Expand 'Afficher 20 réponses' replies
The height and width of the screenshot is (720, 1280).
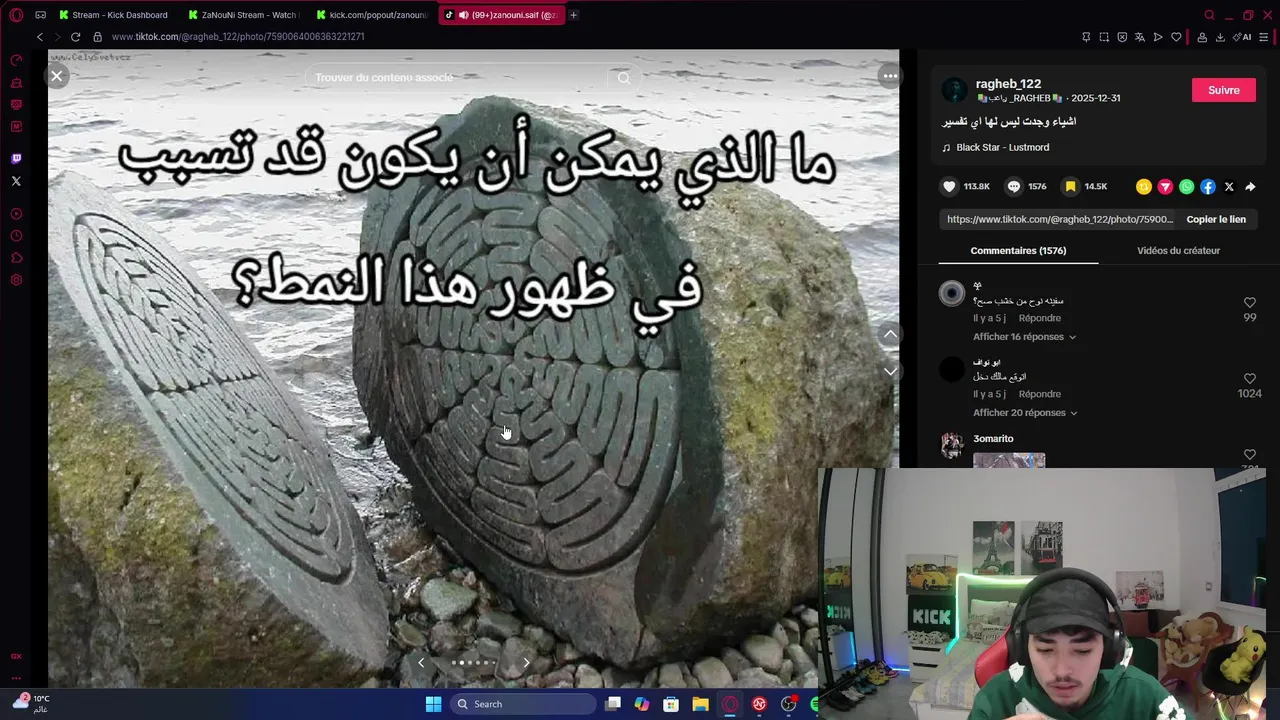pos(1024,413)
